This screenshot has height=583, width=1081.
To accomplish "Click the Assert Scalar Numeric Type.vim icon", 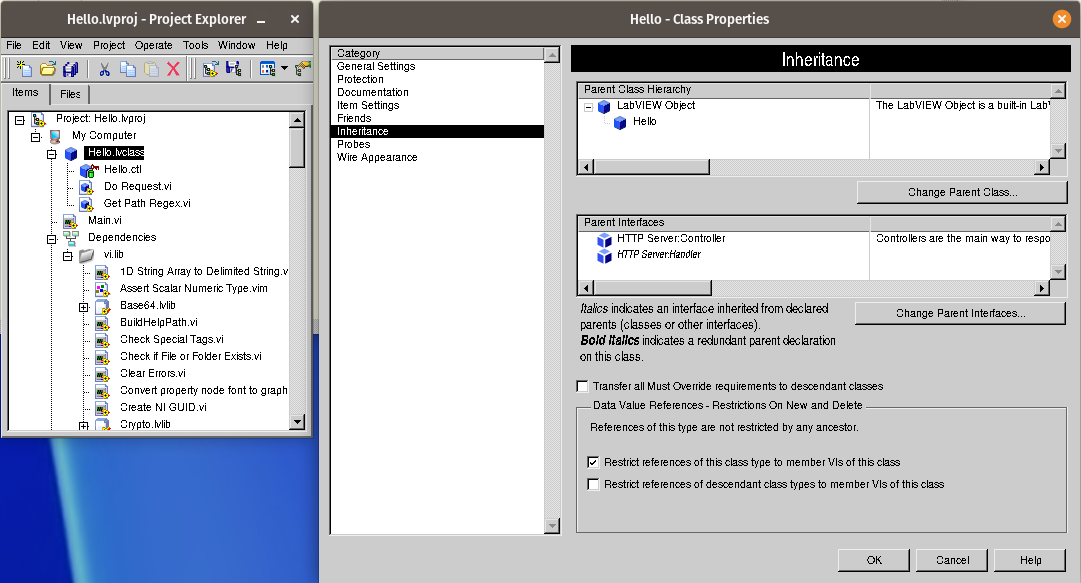I will pyautogui.click(x=102, y=289).
